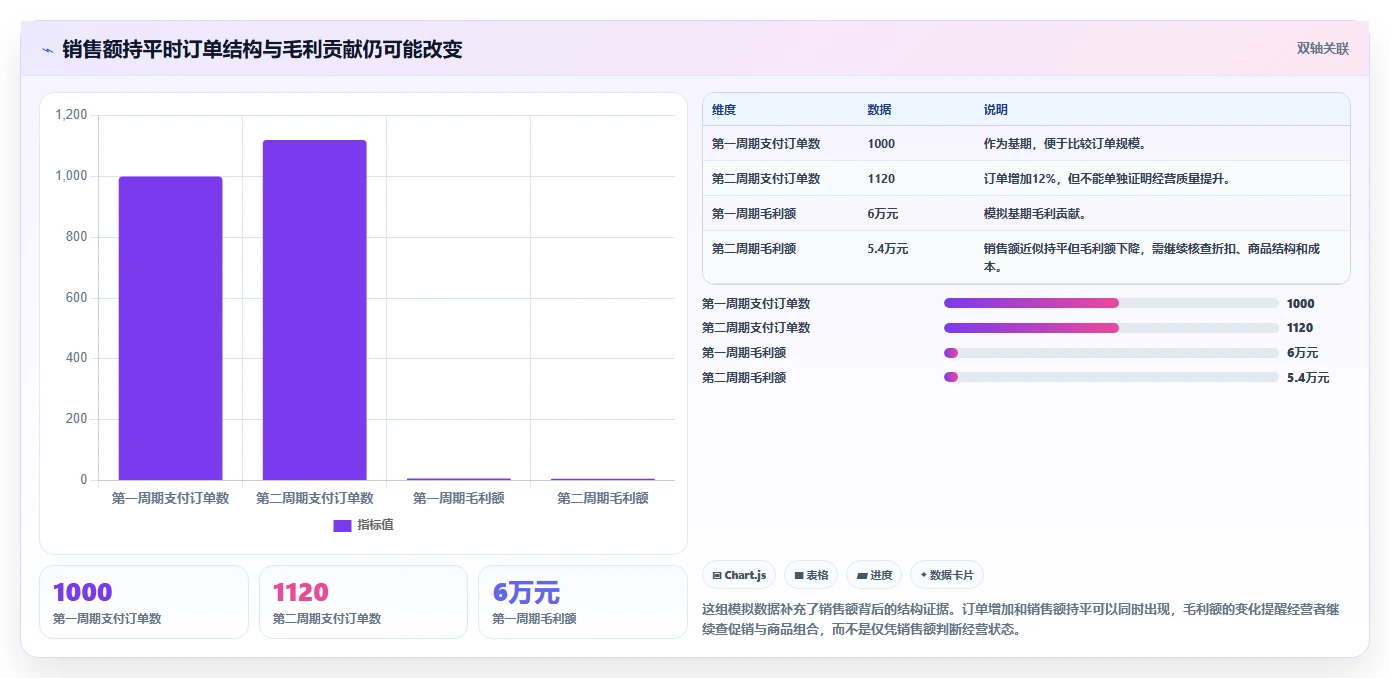Click the table value 1000 in 数据 column
This screenshot has height=678, width=1390.
[881, 143]
